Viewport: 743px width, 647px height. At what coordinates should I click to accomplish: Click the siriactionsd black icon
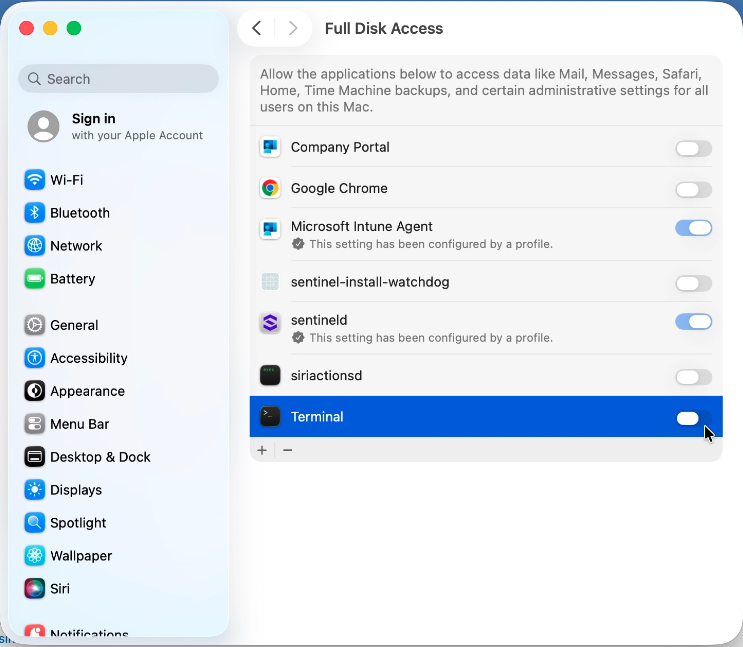pyautogui.click(x=270, y=375)
